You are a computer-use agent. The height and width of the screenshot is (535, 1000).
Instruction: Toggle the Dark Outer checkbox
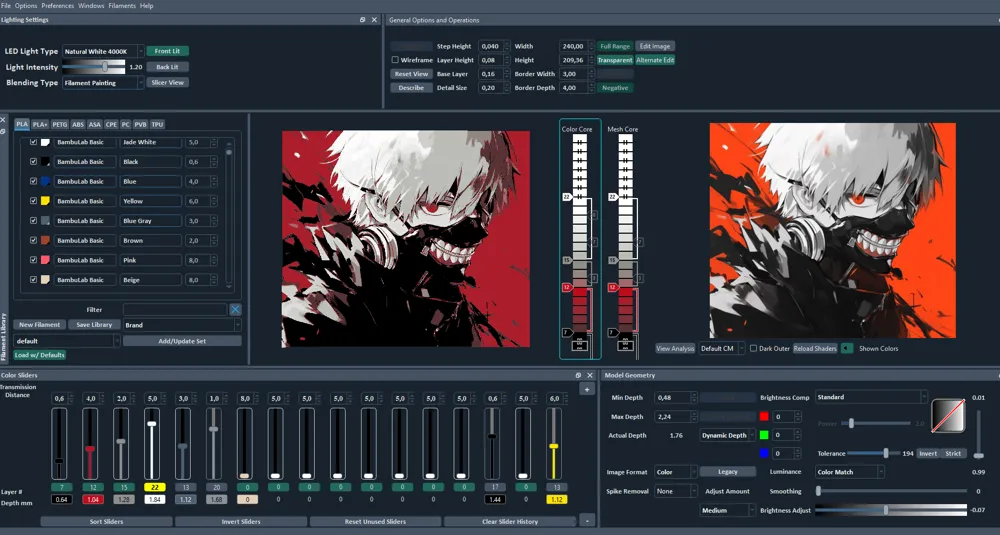753,349
